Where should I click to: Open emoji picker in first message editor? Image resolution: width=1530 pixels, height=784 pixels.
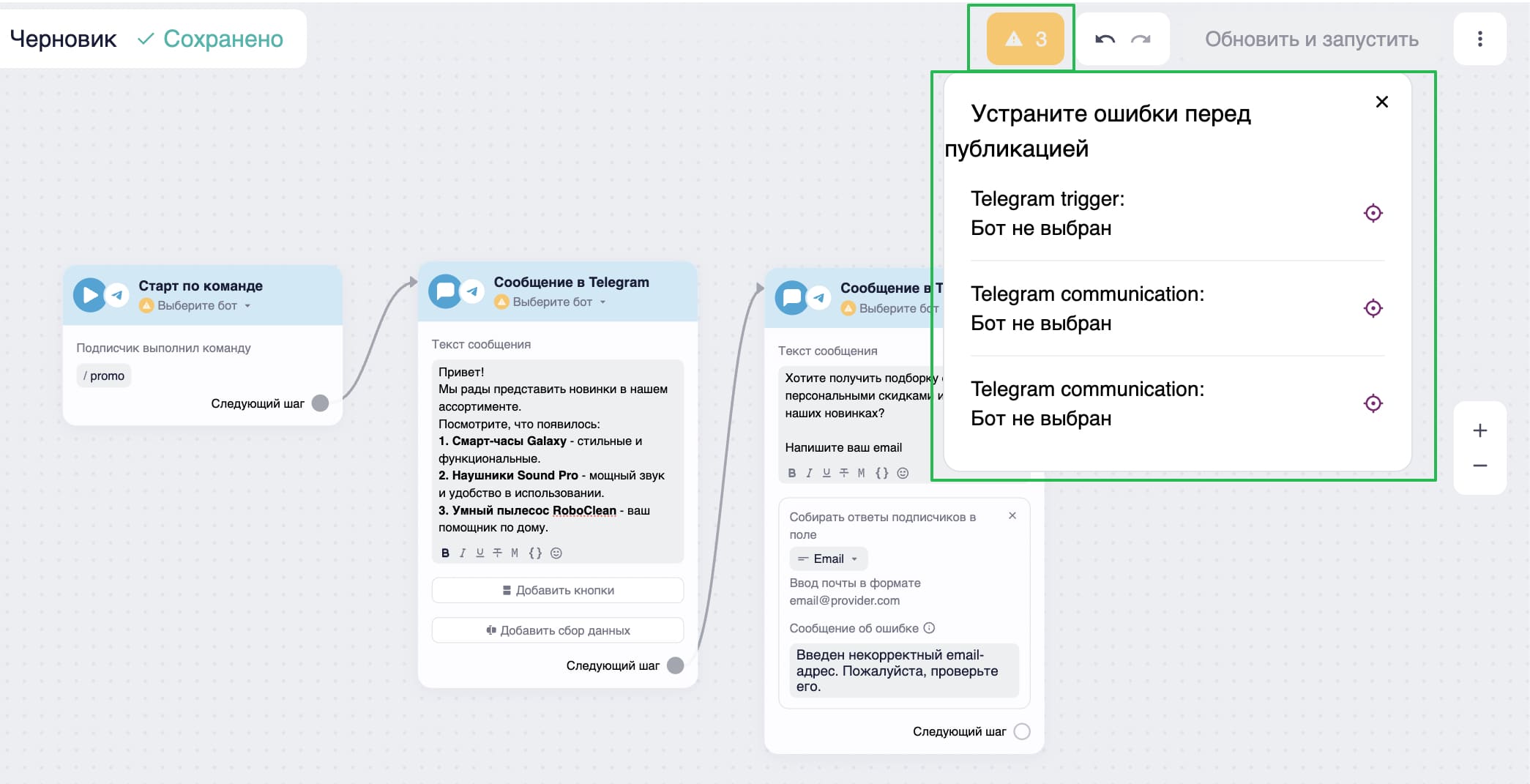pyautogui.click(x=556, y=553)
